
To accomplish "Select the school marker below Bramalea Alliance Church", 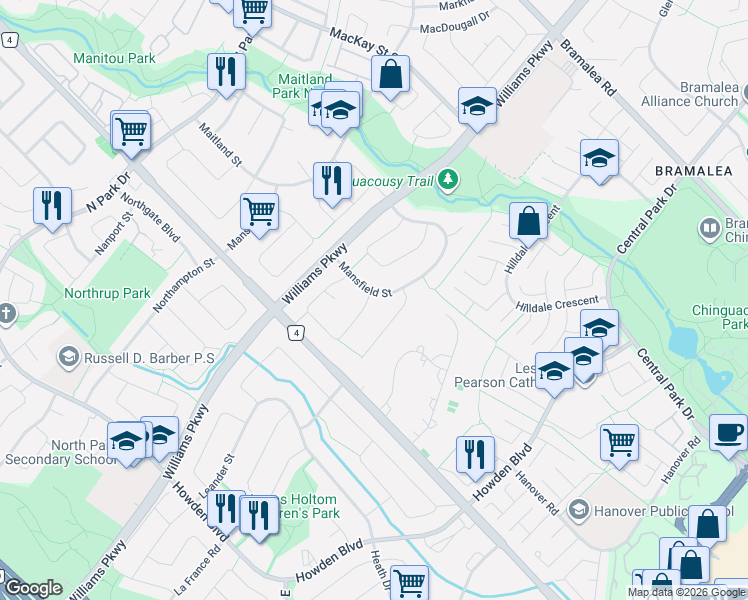I will [x=600, y=159].
